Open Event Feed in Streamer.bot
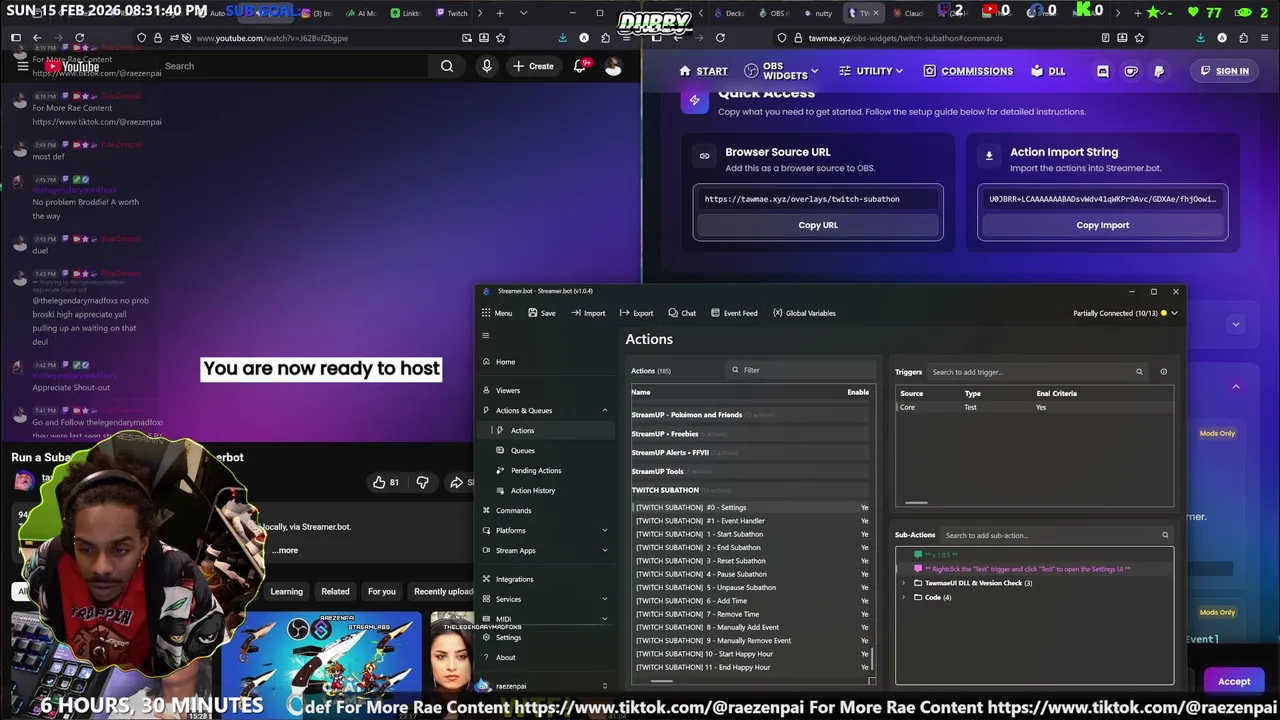 pyautogui.click(x=734, y=313)
